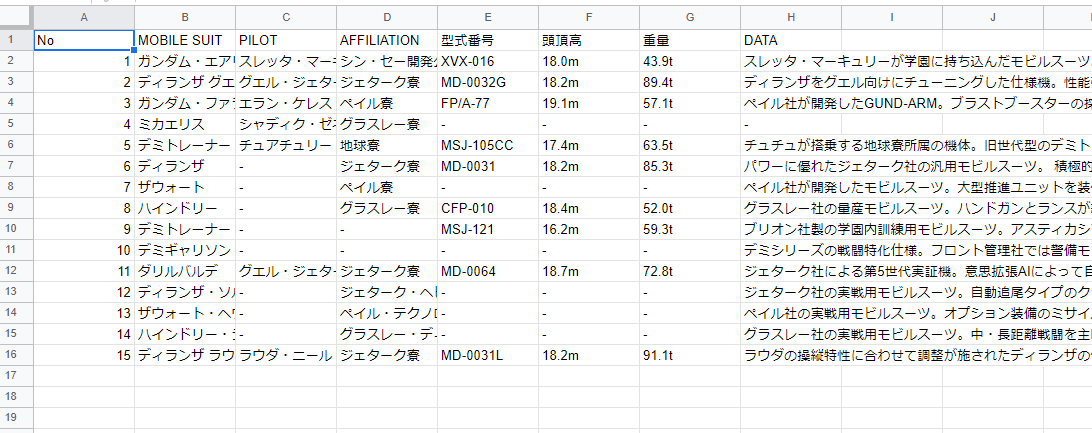This screenshot has height=433, width=1092.
Task: Select column B header
Action: [185, 17]
